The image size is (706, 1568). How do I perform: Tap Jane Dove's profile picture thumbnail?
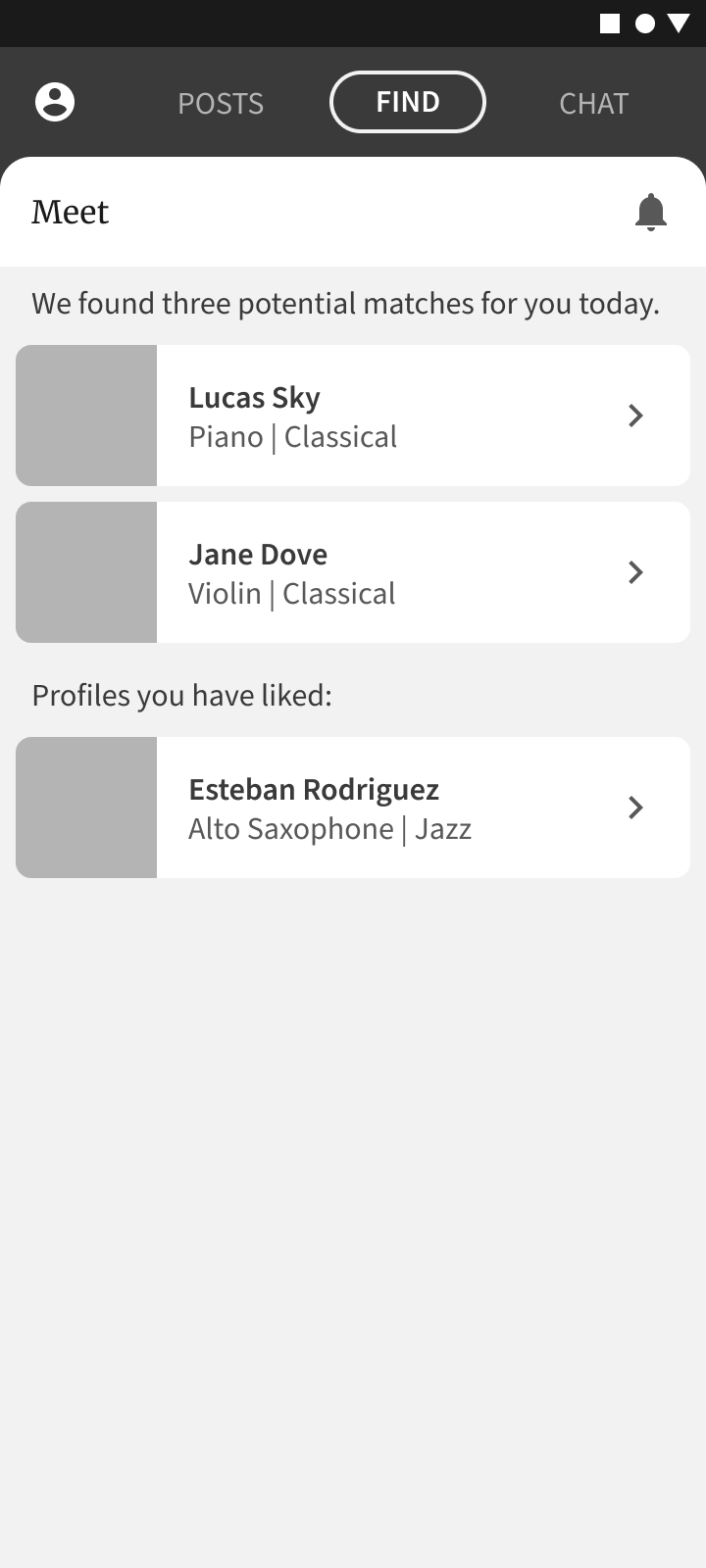click(86, 572)
